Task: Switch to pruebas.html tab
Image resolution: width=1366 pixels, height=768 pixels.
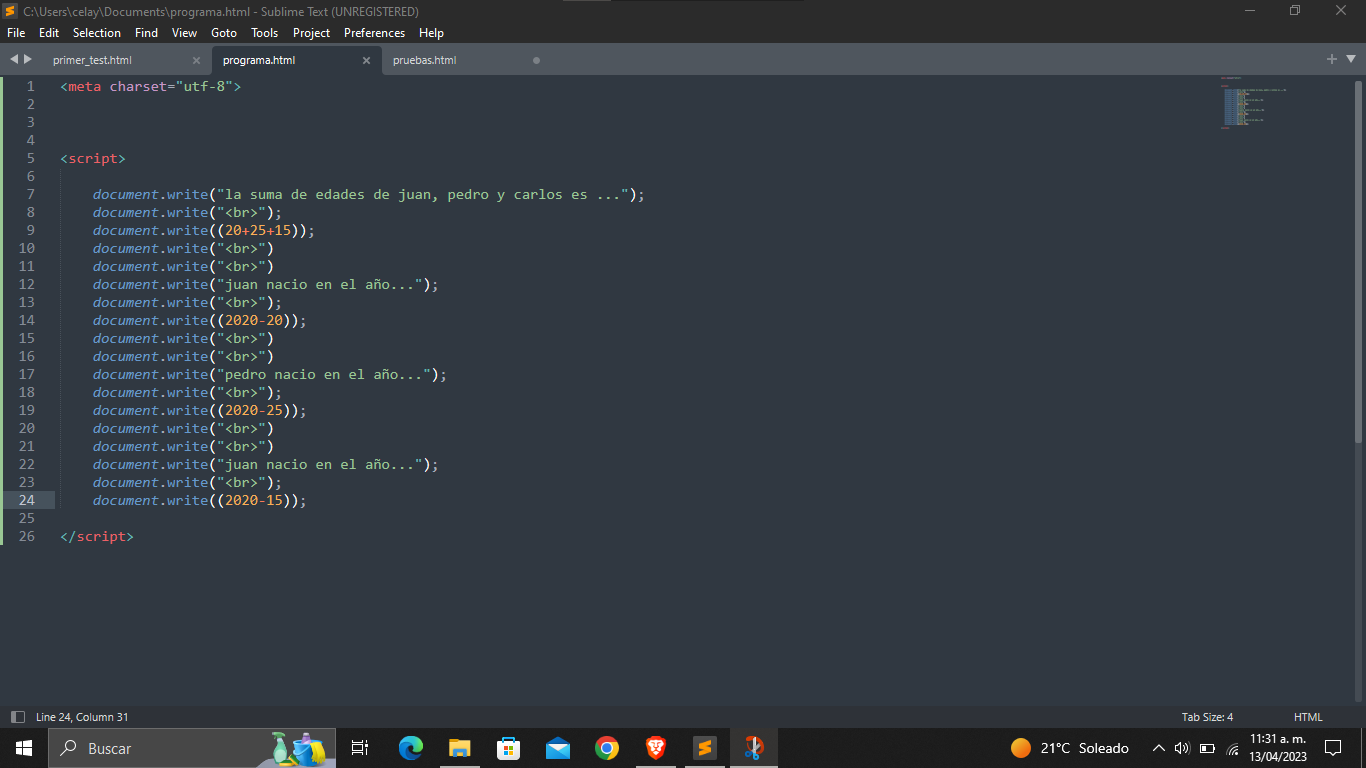Action: click(x=424, y=60)
